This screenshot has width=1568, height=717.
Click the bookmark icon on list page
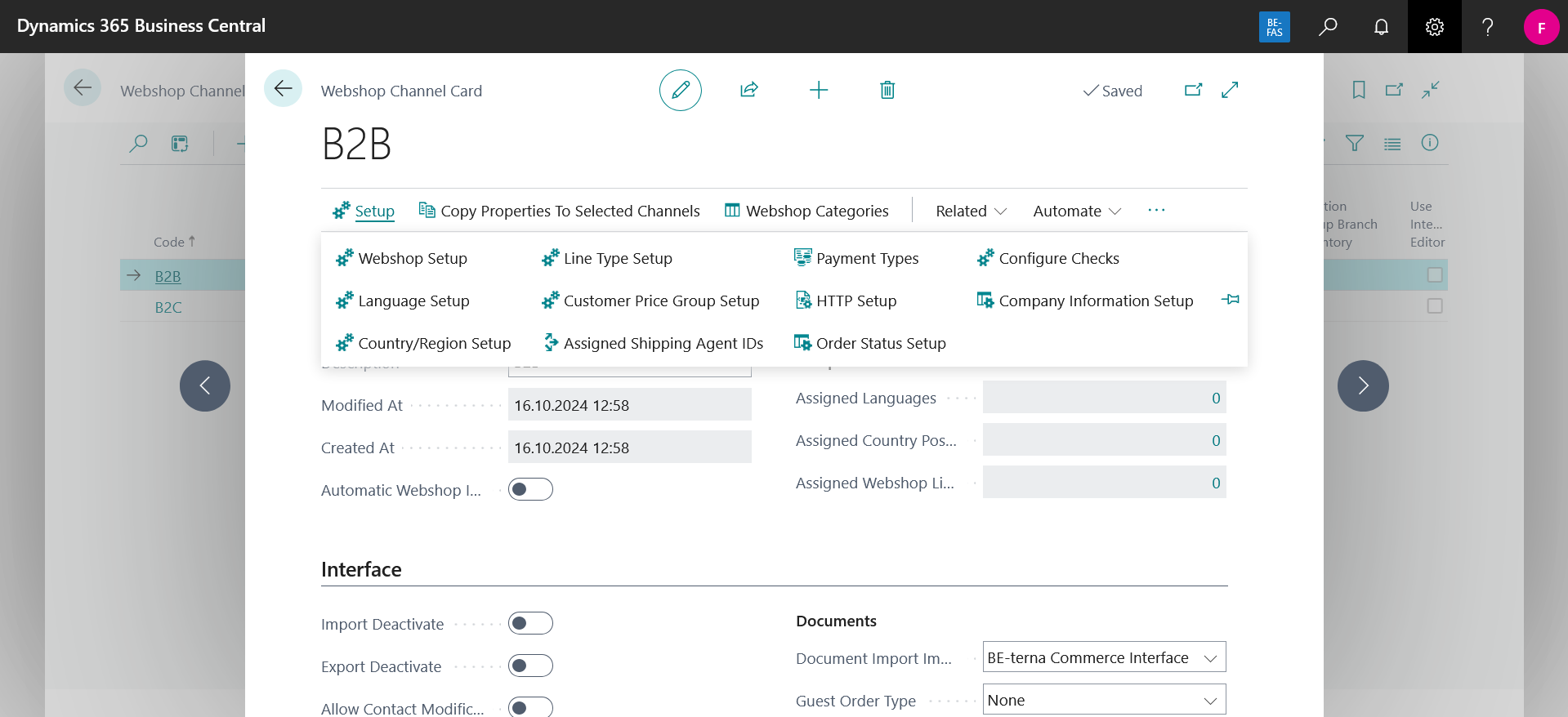pos(1359,90)
